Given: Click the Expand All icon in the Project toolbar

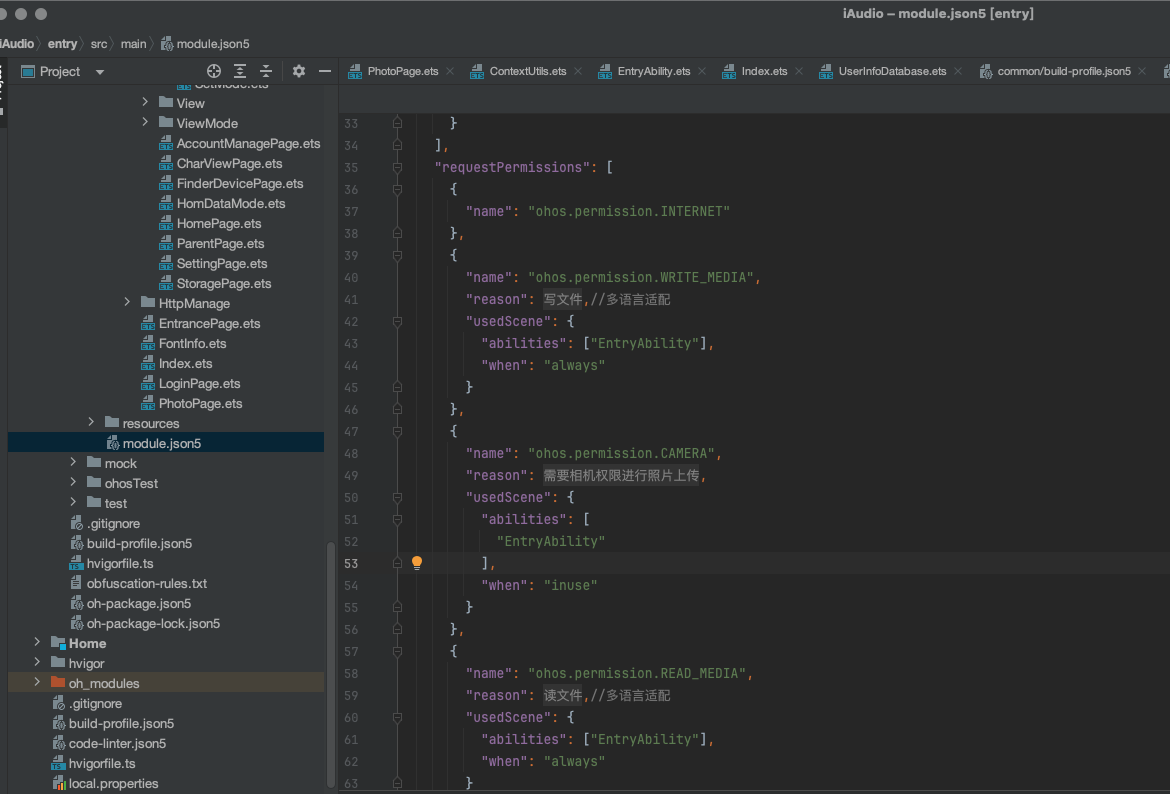Looking at the screenshot, I should pos(240,71).
